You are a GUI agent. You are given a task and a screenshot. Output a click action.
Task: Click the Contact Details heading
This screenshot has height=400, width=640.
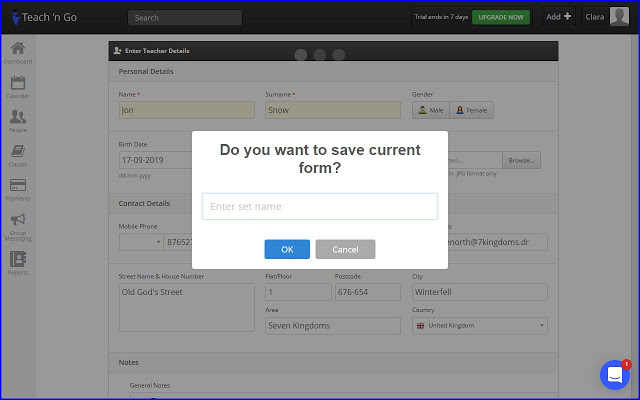tap(144, 203)
